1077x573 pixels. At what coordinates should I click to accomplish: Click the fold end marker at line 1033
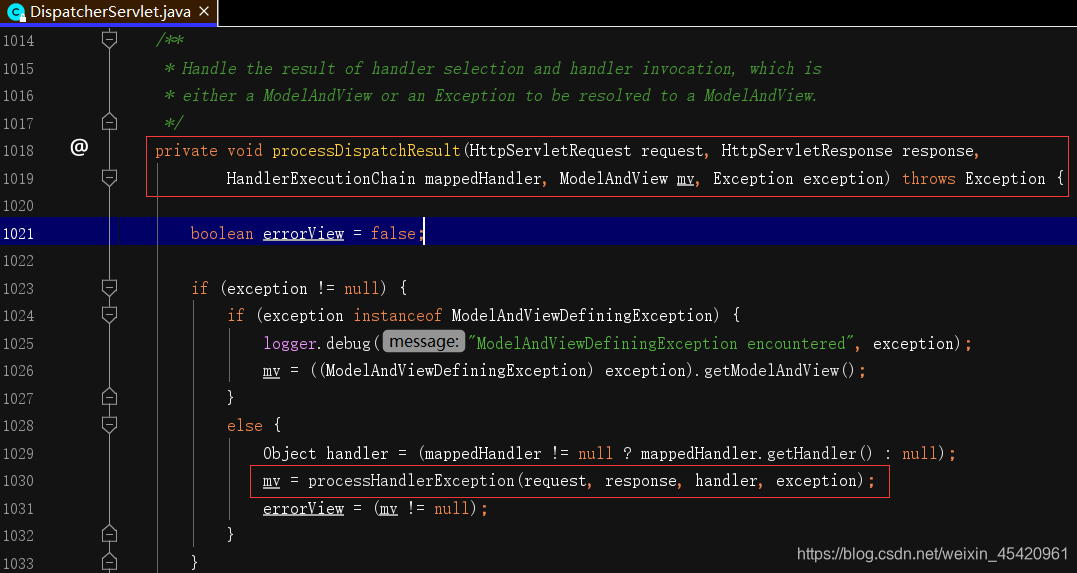click(x=109, y=562)
